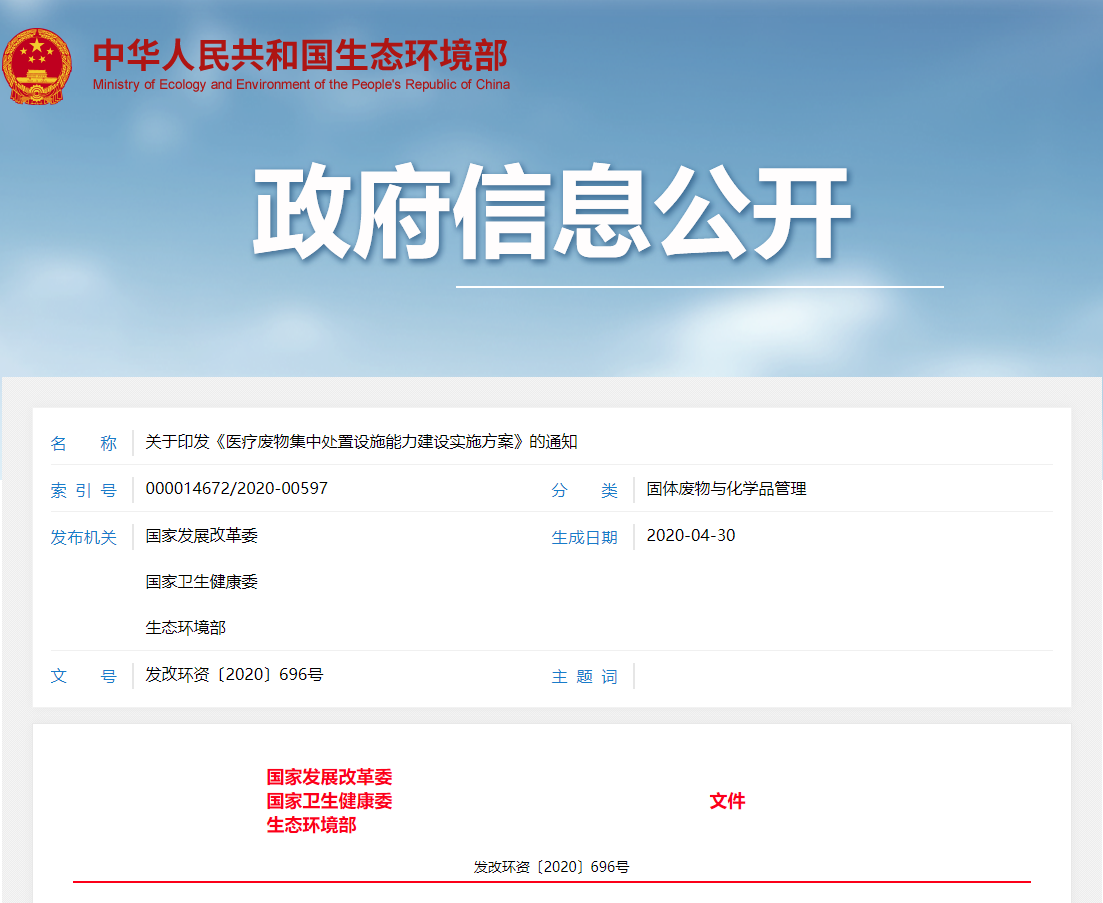The width and height of the screenshot is (1103, 903).
Task: Click the 发改环资〔2020〕696号 value in 文号 row
Action: click(x=234, y=675)
